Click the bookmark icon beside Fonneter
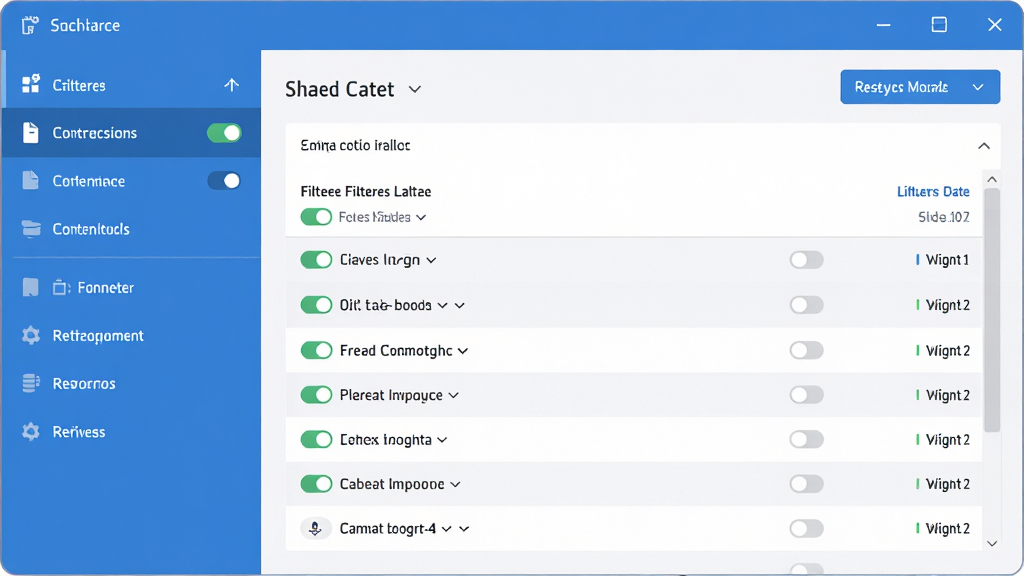The height and width of the screenshot is (576, 1024). (x=30, y=287)
